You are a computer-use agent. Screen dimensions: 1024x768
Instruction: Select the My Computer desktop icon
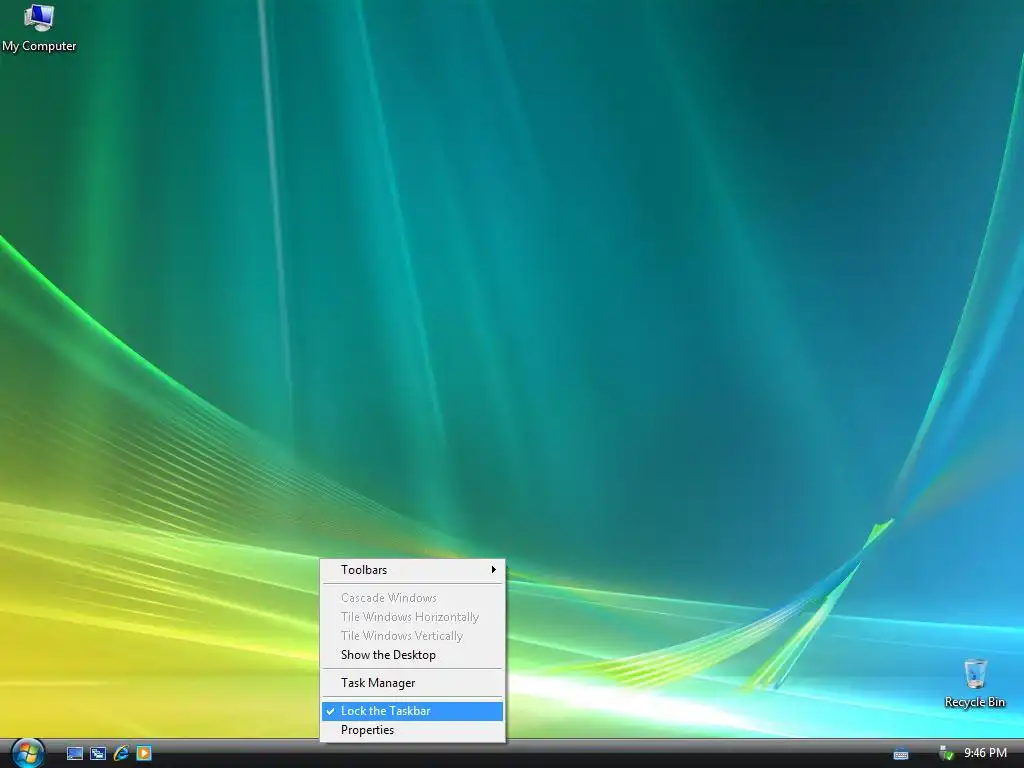39,28
